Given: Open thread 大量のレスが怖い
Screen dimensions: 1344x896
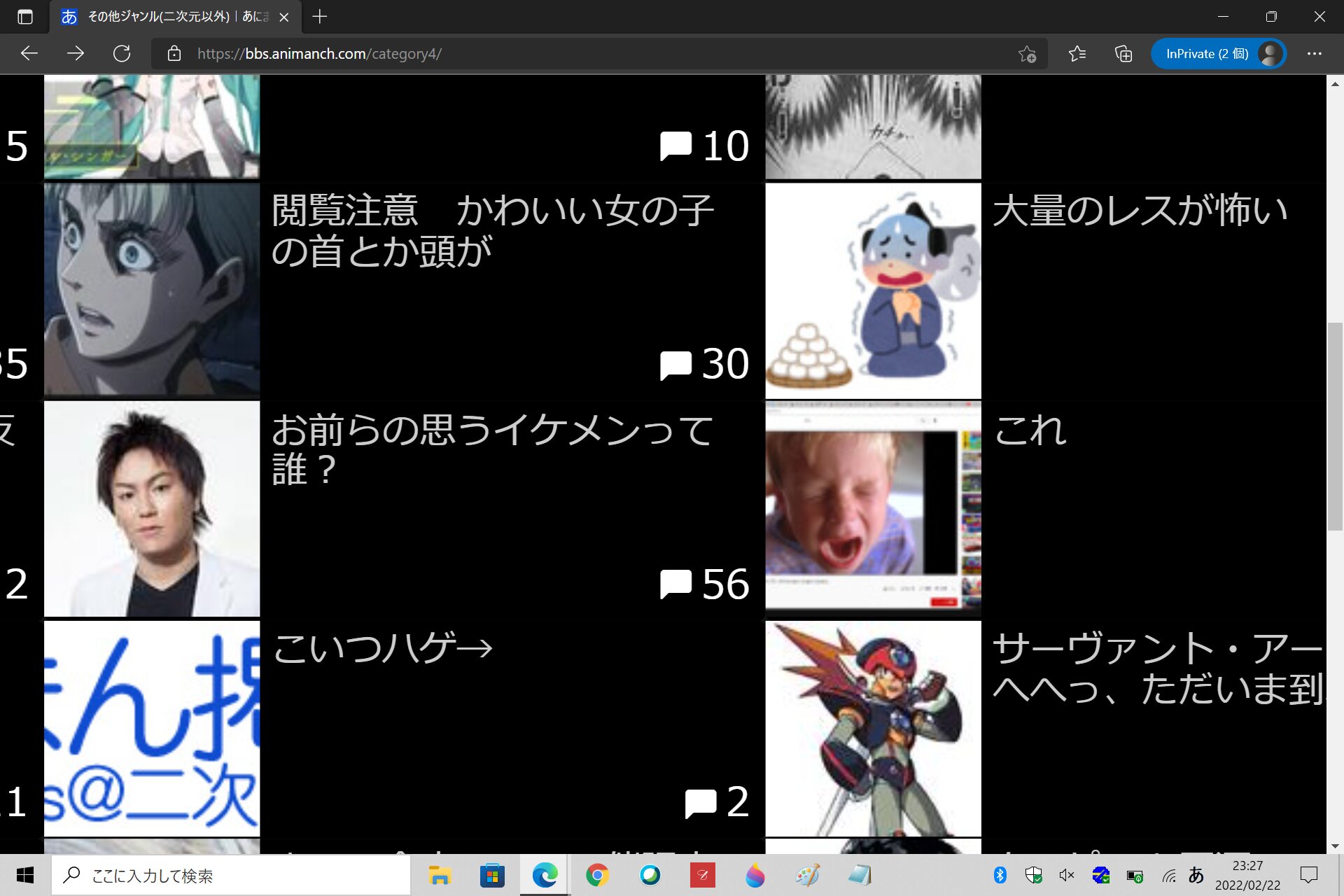Looking at the screenshot, I should tap(1140, 211).
